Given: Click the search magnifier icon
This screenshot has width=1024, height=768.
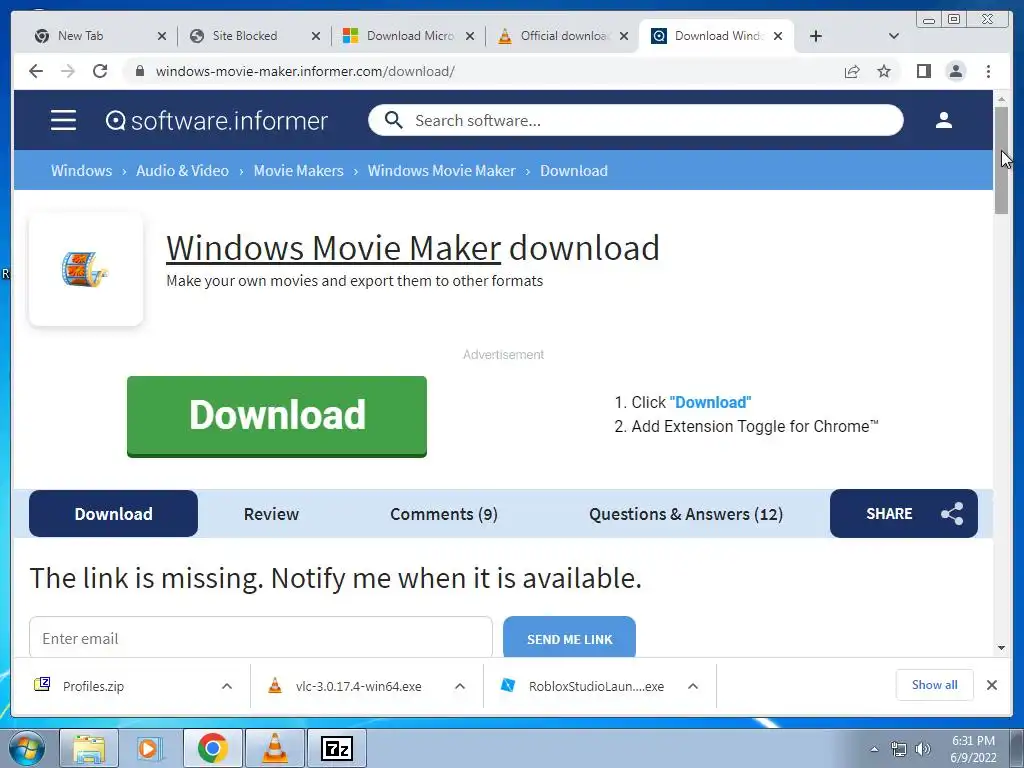Looking at the screenshot, I should [x=394, y=120].
